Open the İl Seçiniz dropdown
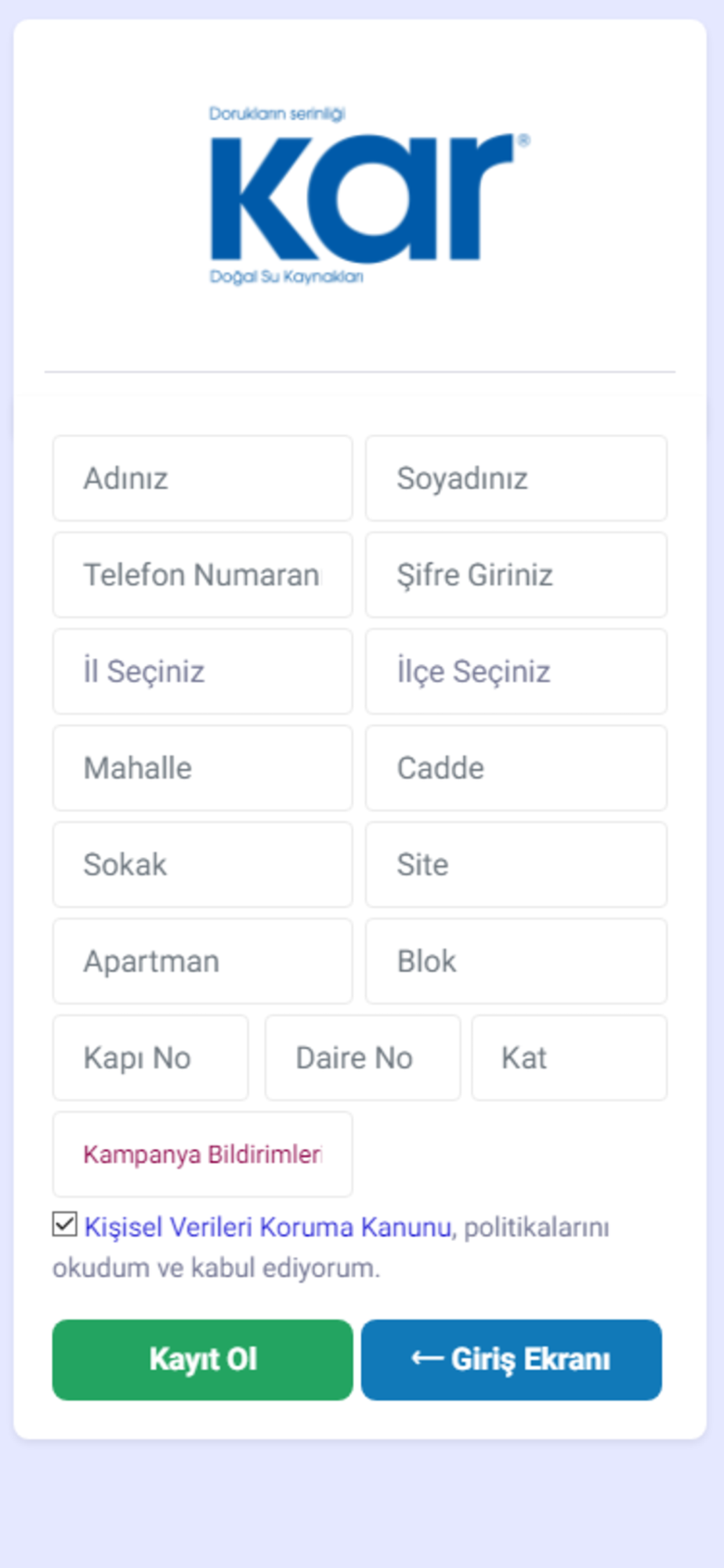The width and height of the screenshot is (724, 1568). [x=202, y=672]
